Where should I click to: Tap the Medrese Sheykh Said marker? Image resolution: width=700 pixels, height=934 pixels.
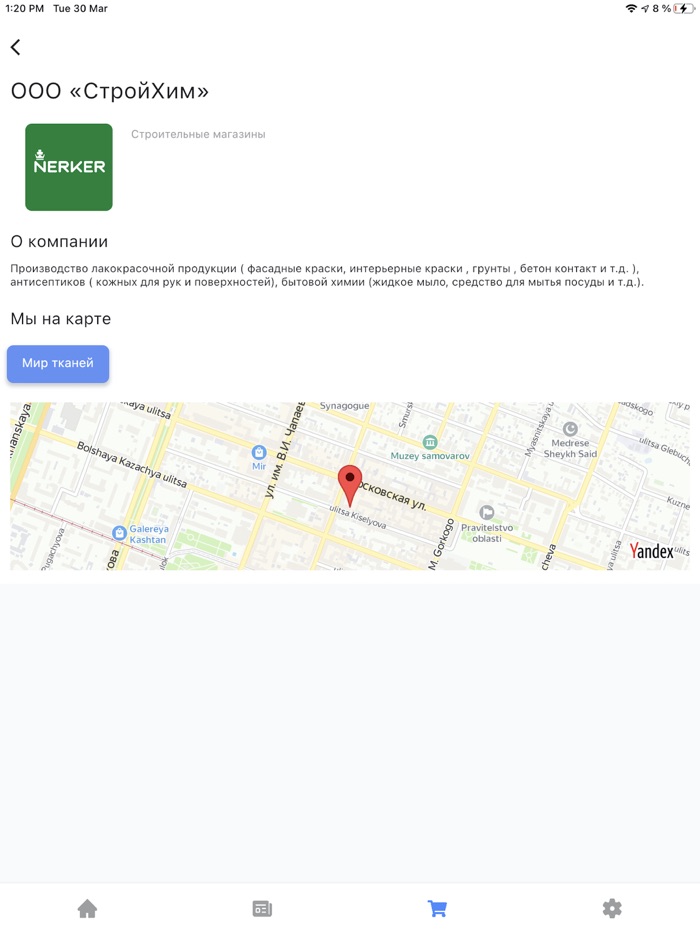[570, 428]
